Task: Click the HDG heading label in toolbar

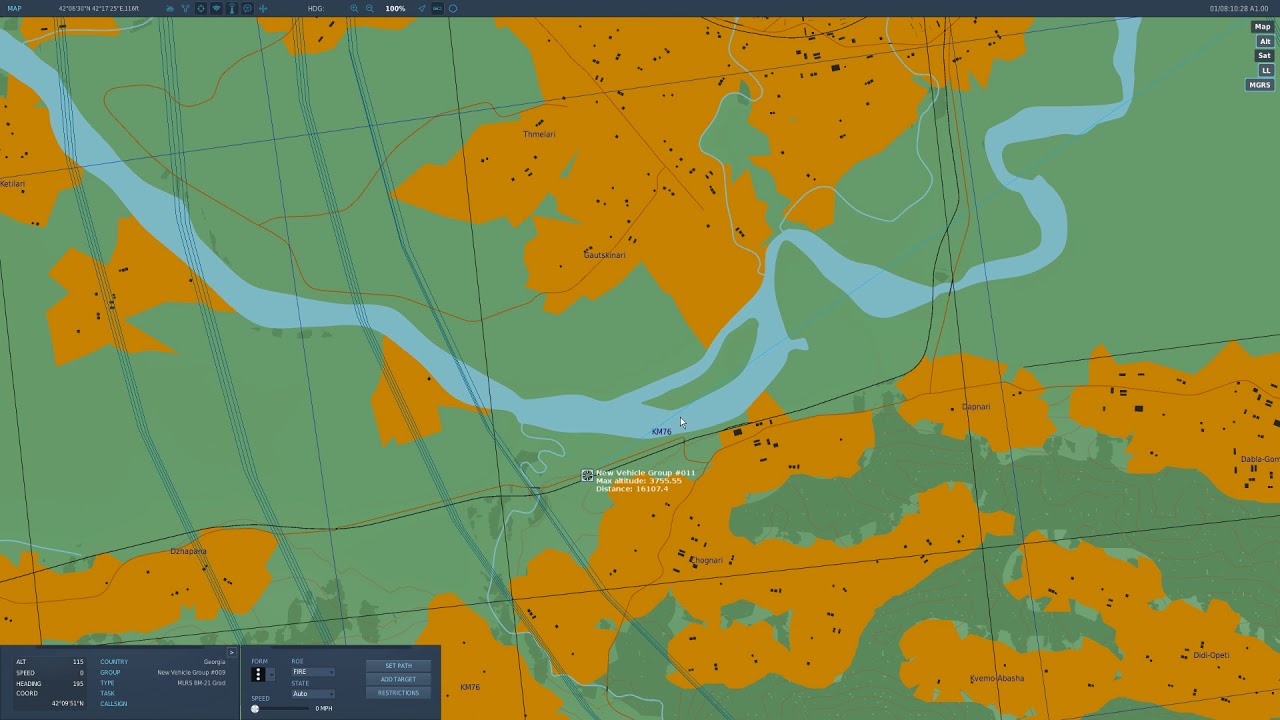Action: coord(316,8)
